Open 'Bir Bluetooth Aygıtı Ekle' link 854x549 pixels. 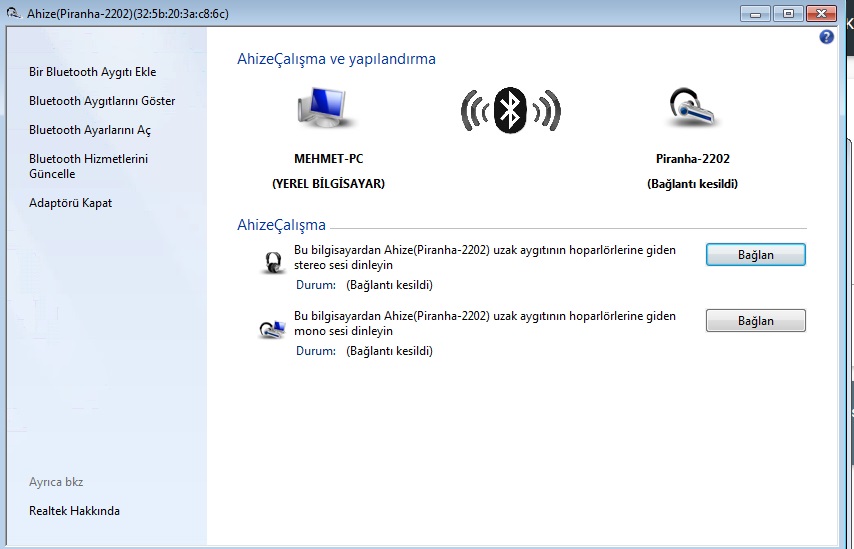click(92, 72)
